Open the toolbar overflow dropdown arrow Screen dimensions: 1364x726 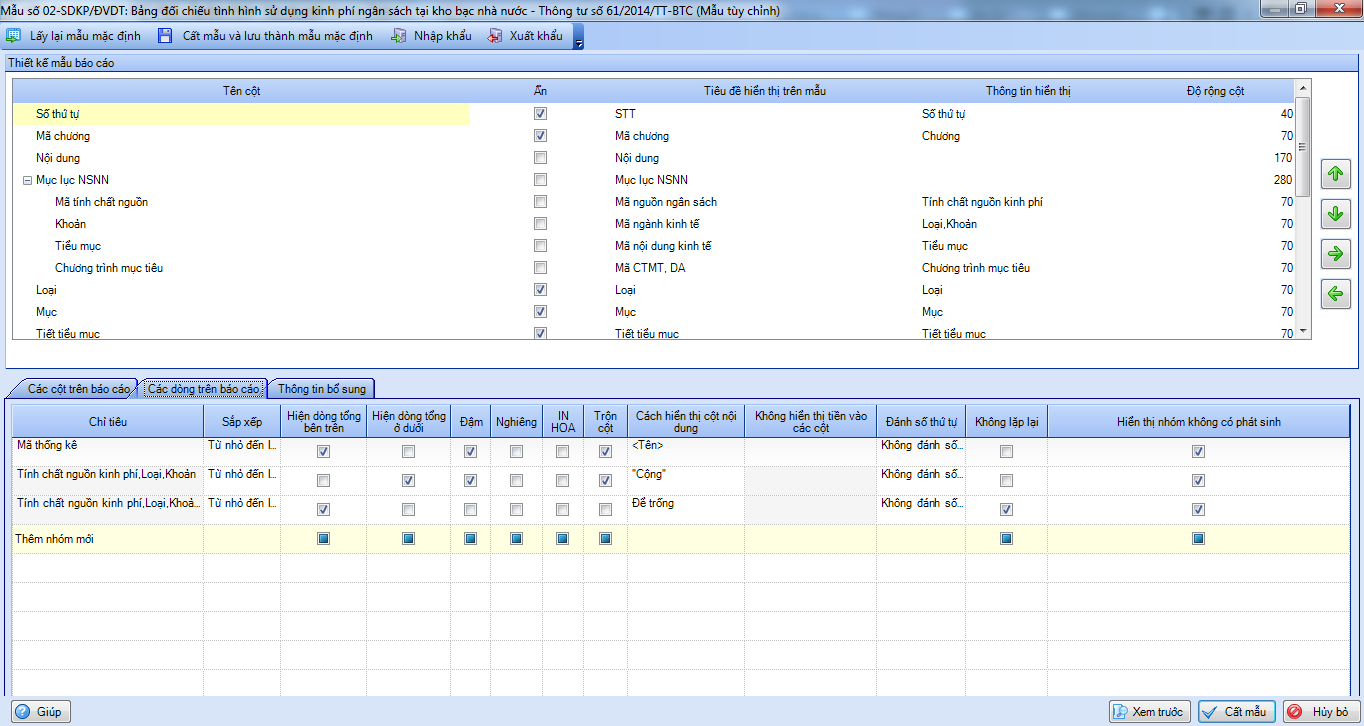point(578,38)
